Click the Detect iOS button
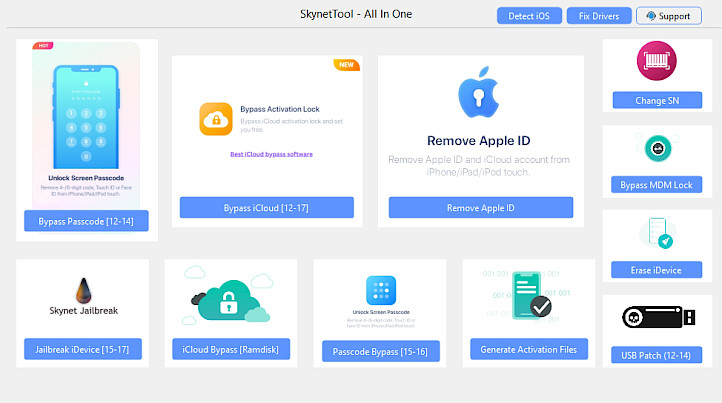Screen dimensions: 722x403 529,16
